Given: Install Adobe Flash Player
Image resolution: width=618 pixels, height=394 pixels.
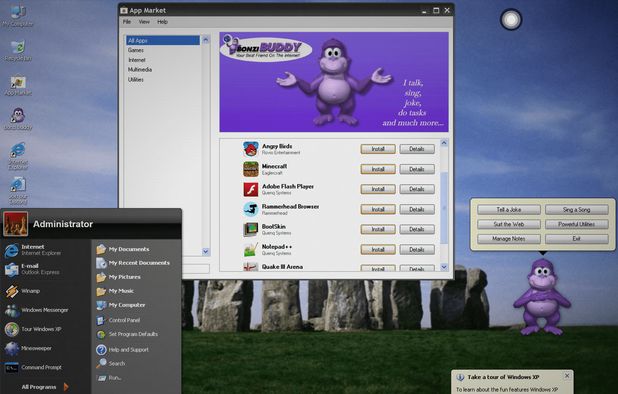Looking at the screenshot, I should point(378,189).
